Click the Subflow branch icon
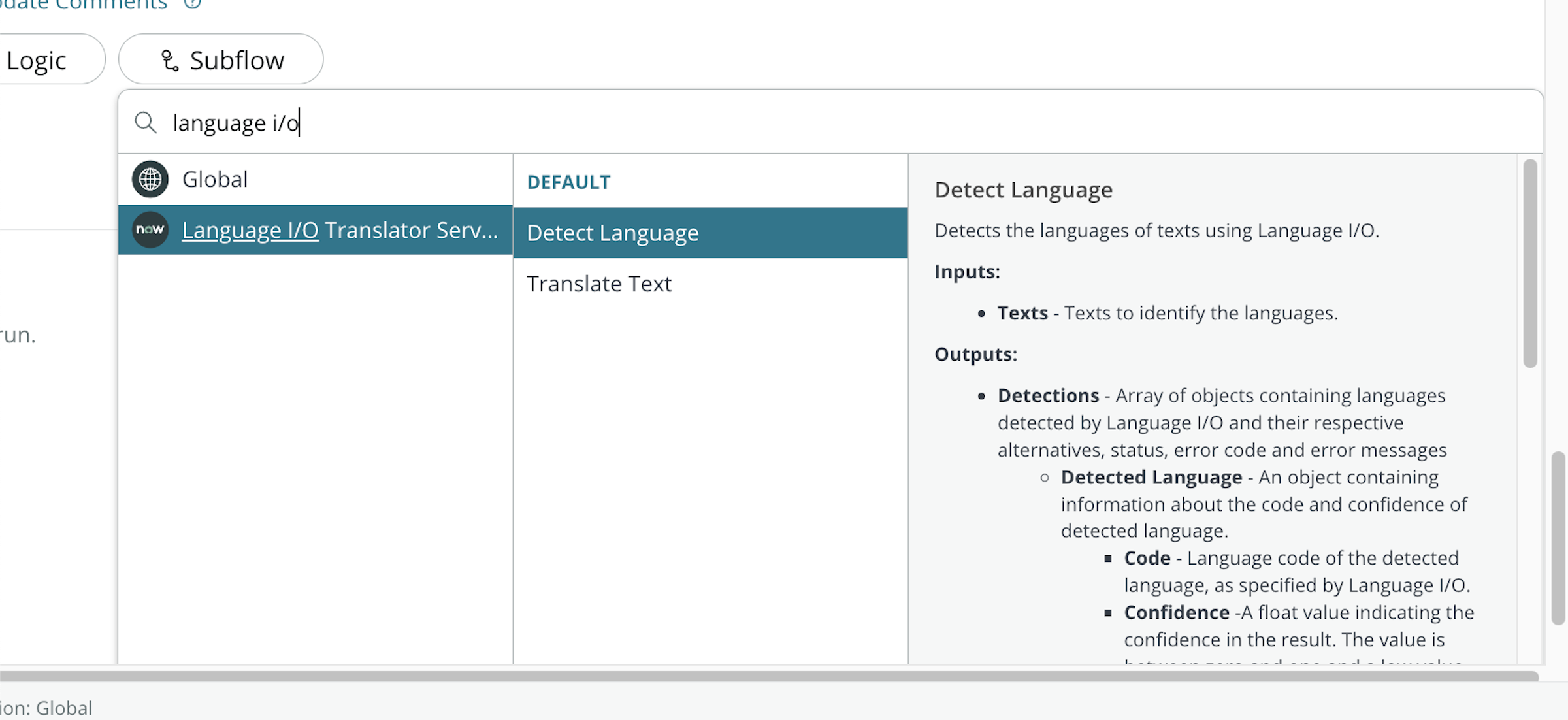The image size is (1568, 720). pyautogui.click(x=169, y=61)
